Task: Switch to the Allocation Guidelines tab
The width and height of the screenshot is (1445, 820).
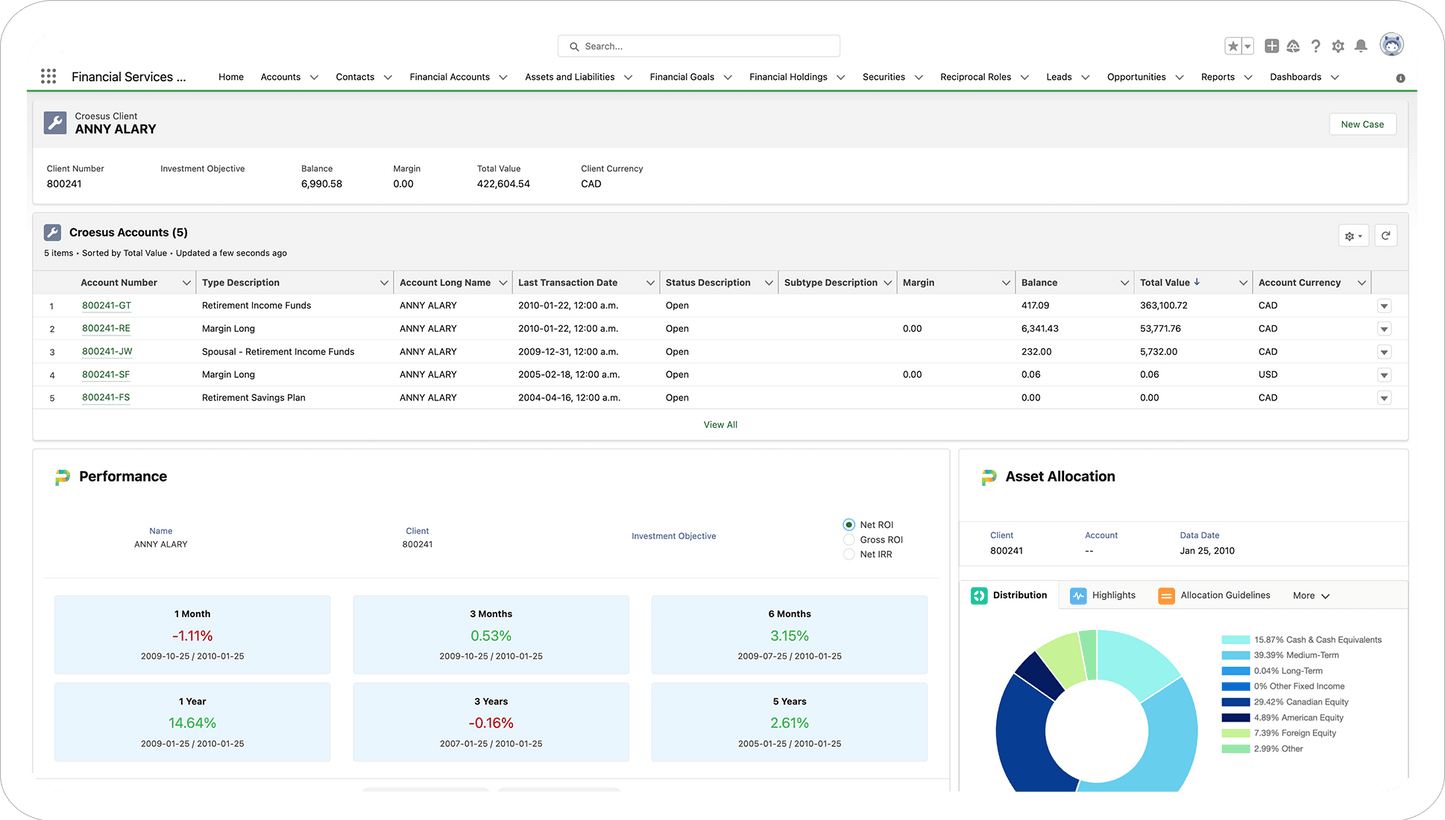Action: click(x=1215, y=596)
